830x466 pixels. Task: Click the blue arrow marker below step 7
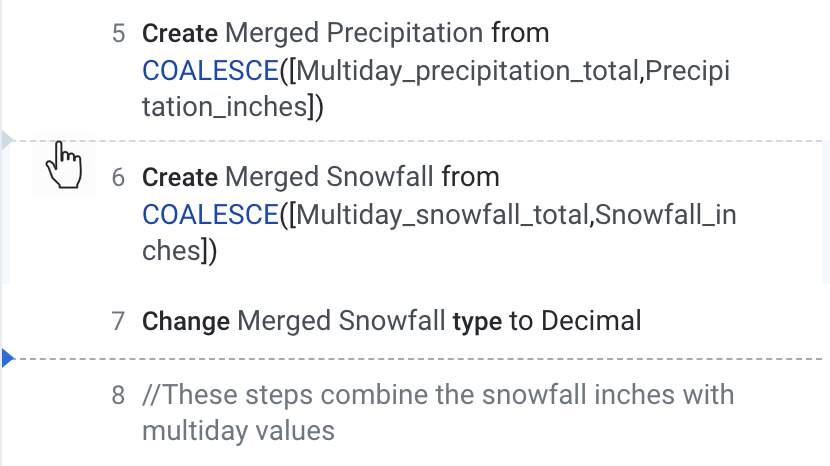[8, 358]
